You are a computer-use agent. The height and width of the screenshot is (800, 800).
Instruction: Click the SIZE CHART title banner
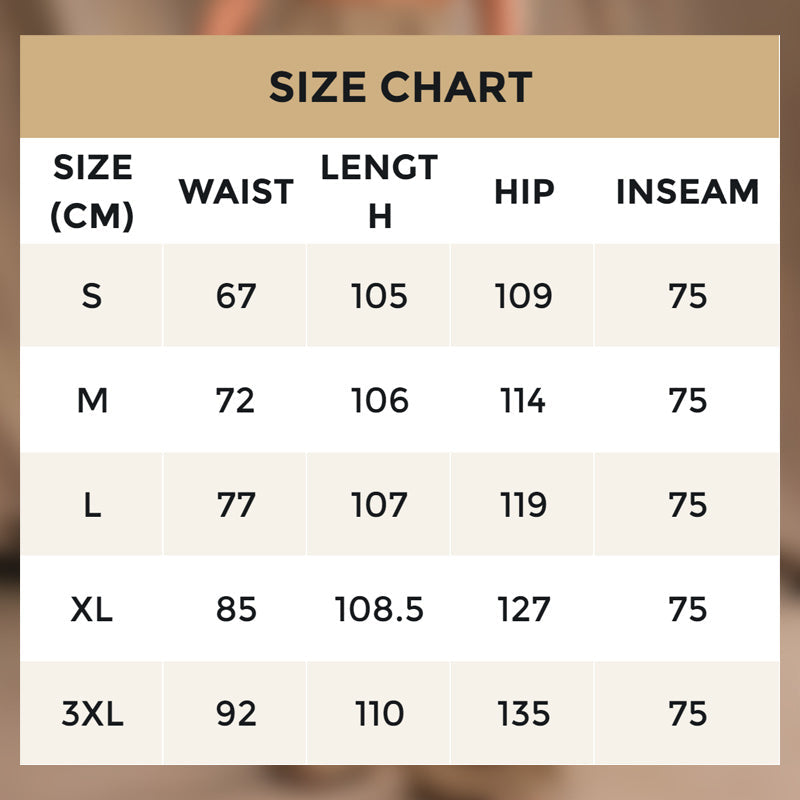point(400,88)
